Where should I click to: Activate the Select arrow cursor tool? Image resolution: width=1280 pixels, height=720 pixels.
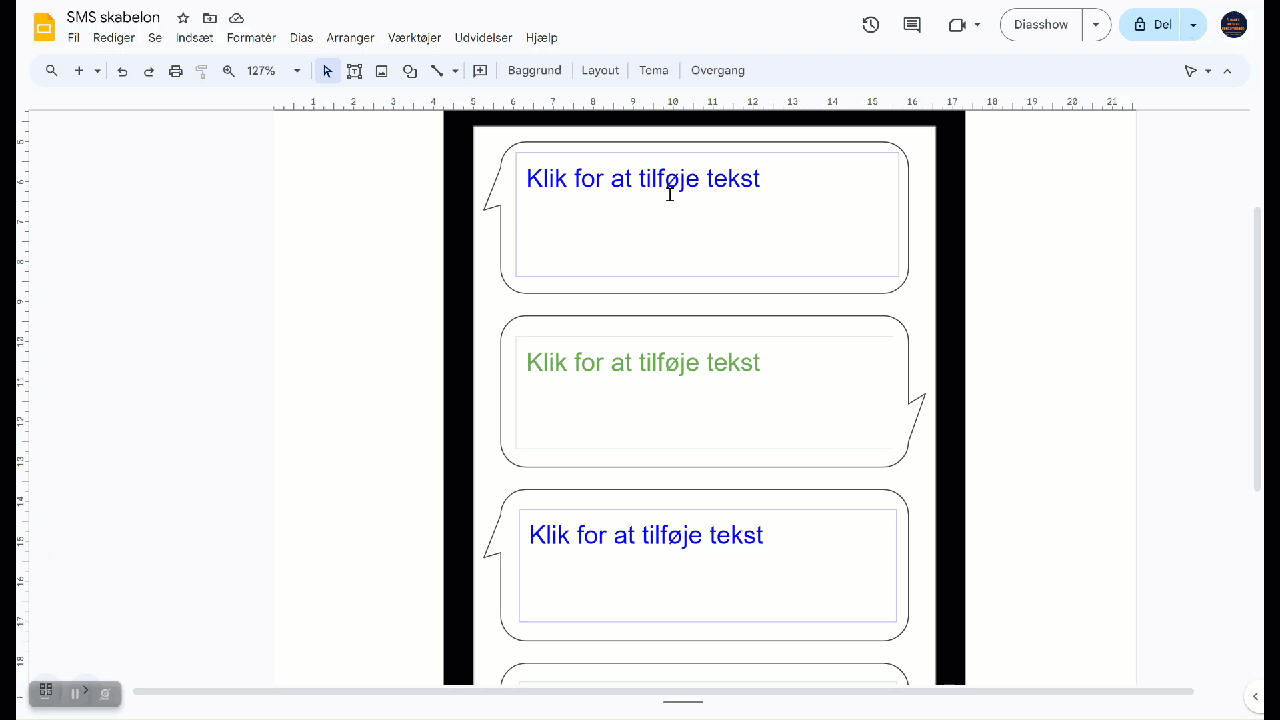point(327,71)
